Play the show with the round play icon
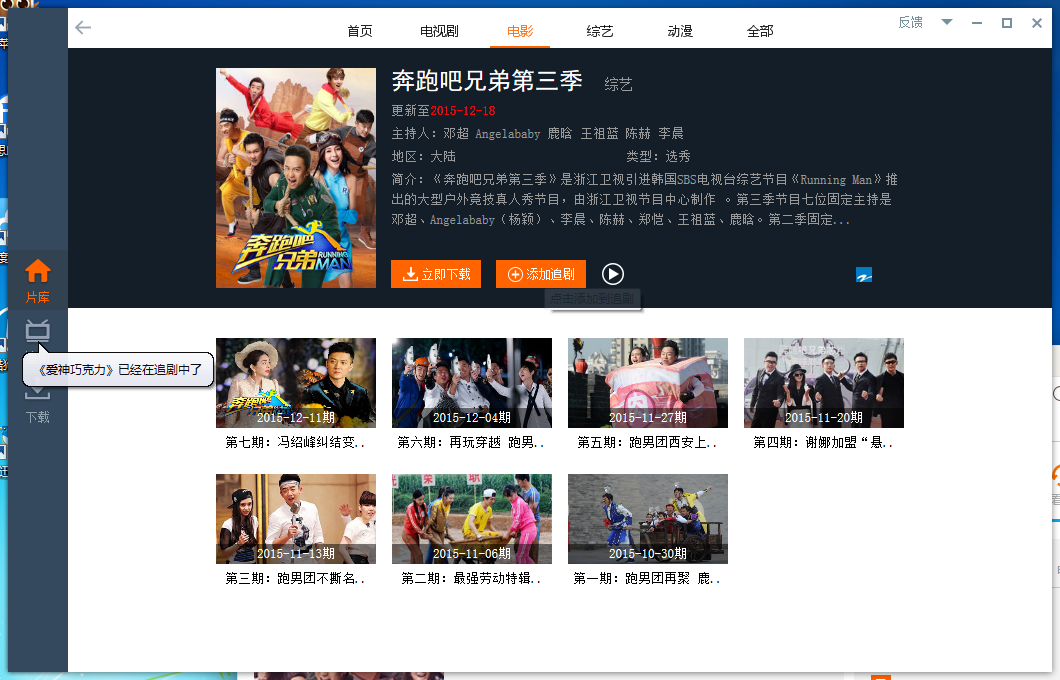This screenshot has height=680, width=1060. (612, 274)
